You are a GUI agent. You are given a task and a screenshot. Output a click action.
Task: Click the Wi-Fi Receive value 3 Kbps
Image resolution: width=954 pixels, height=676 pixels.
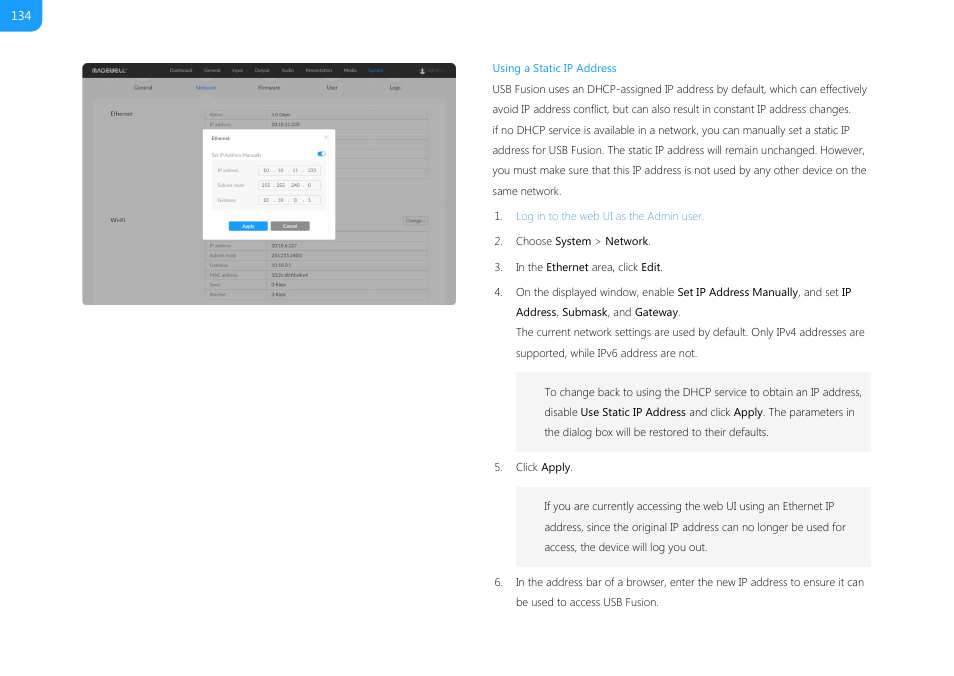279,294
